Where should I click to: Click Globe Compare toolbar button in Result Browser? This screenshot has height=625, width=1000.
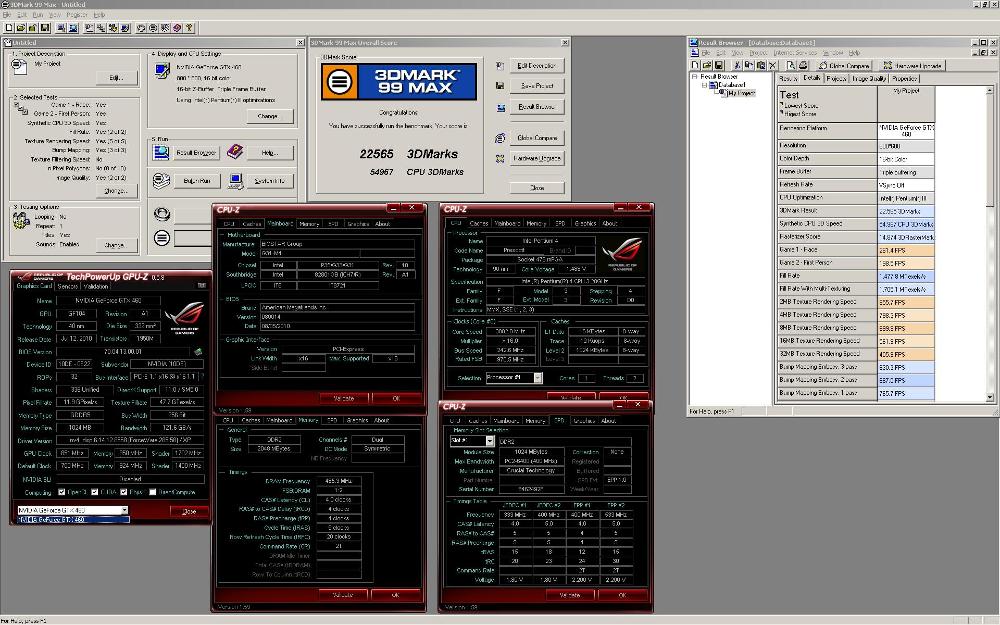[844, 65]
